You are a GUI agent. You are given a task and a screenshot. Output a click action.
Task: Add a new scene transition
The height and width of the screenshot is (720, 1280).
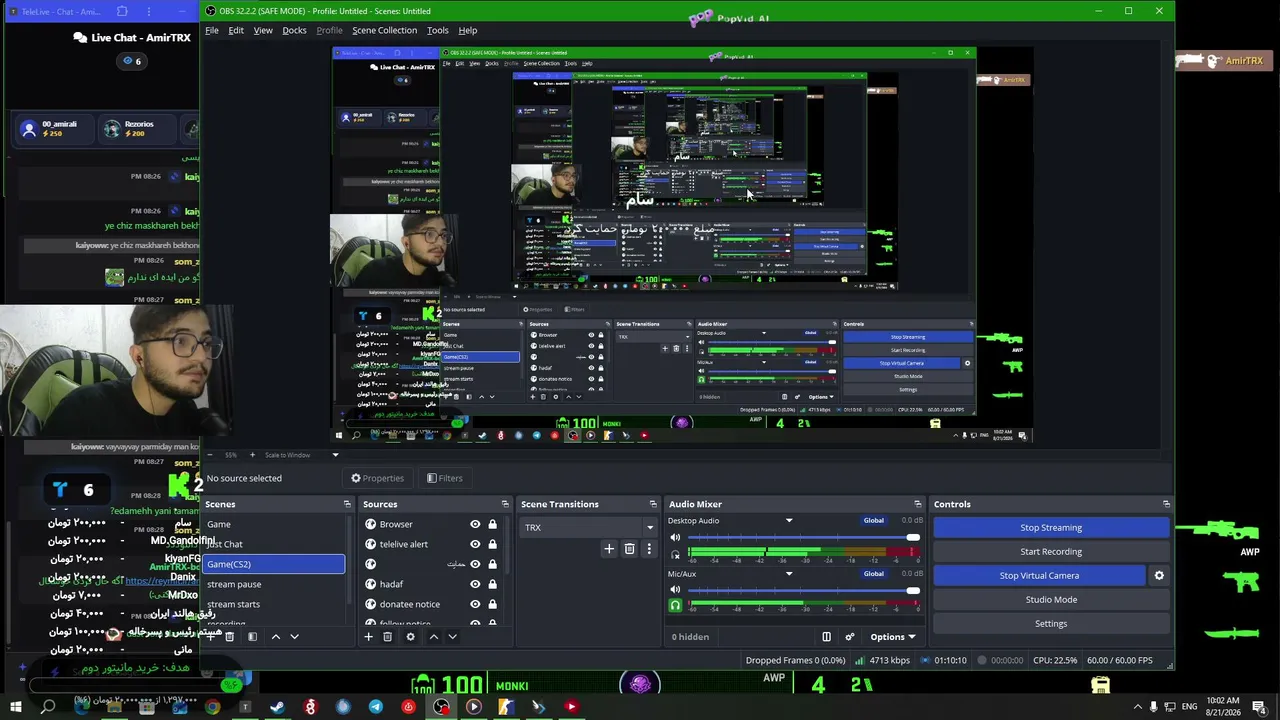[x=609, y=548]
